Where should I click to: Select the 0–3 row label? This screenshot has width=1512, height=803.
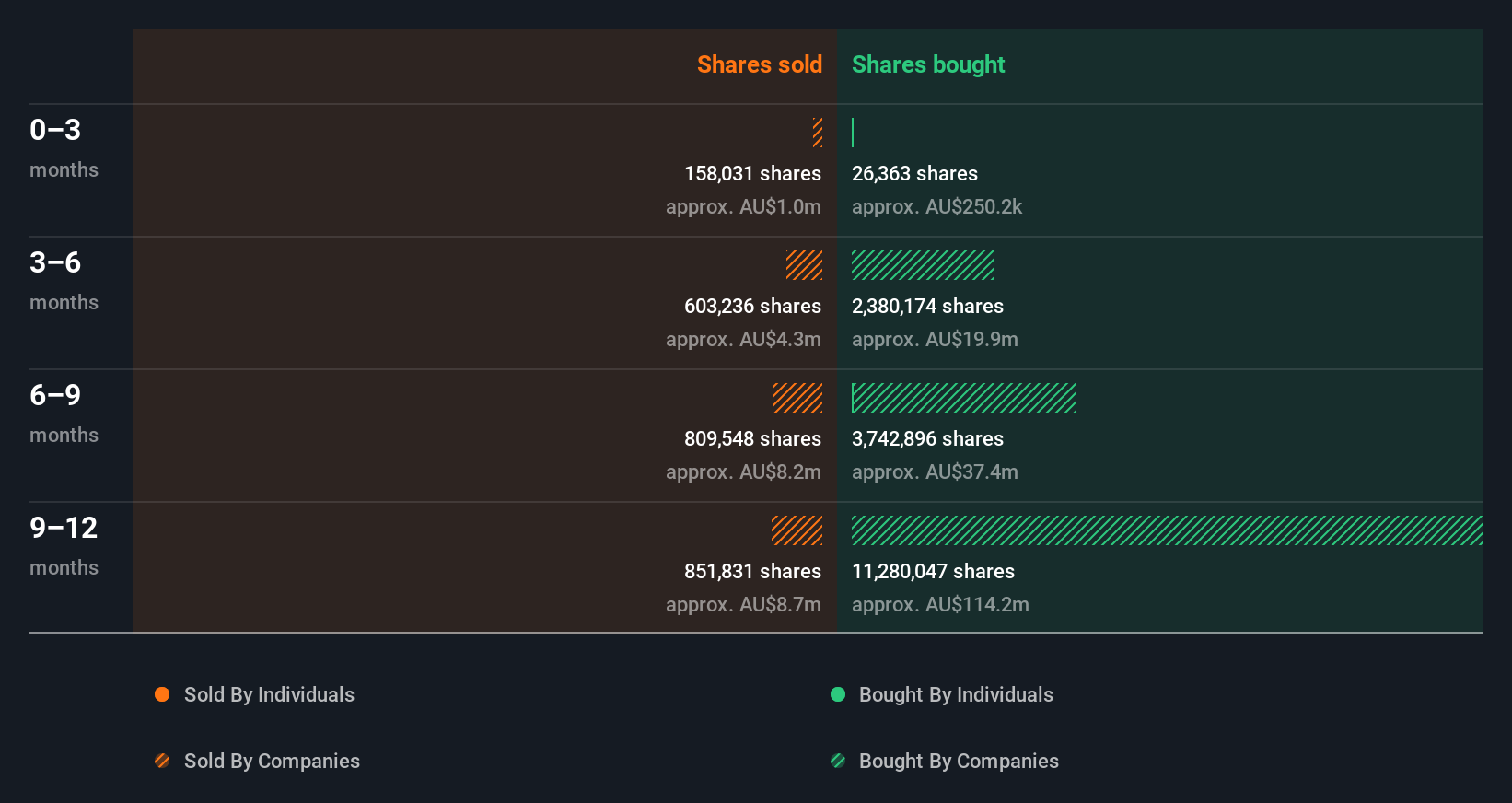[55, 130]
